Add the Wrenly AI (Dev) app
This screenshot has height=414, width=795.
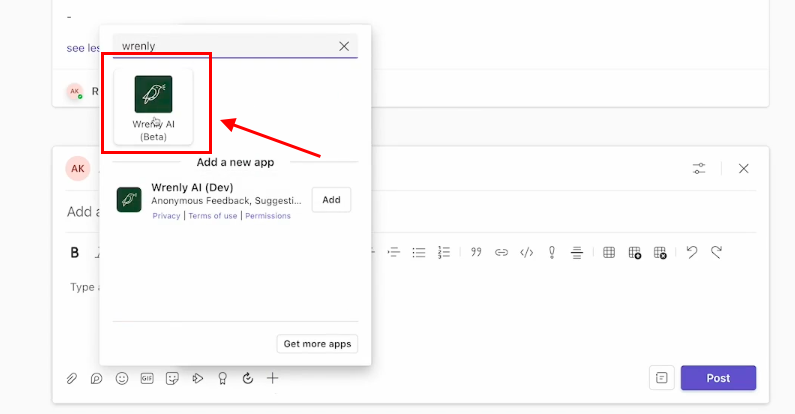click(x=331, y=200)
